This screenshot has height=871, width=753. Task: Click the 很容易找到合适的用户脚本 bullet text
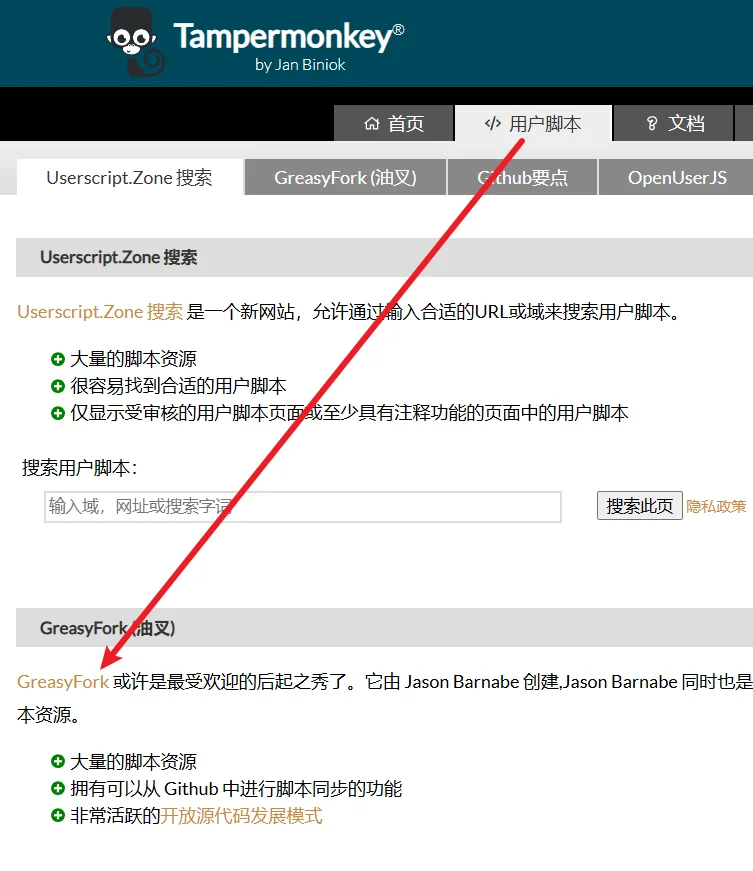click(178, 386)
